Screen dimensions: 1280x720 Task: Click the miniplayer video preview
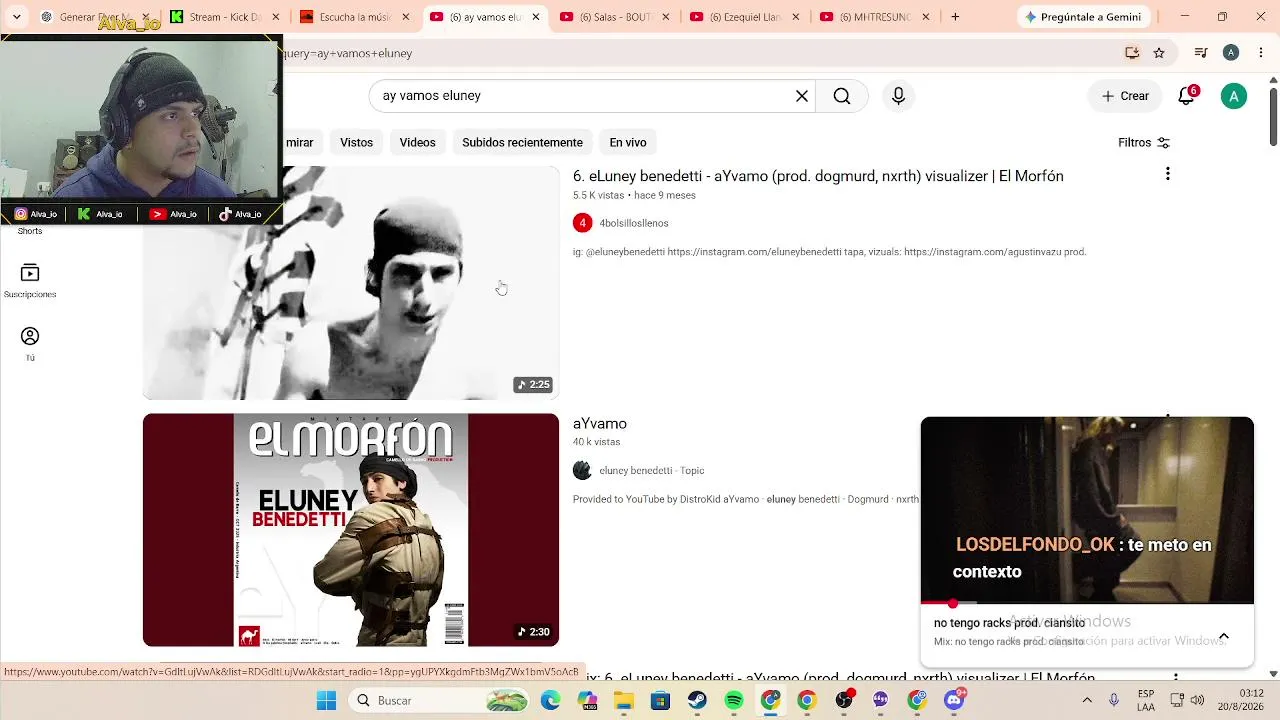1087,510
